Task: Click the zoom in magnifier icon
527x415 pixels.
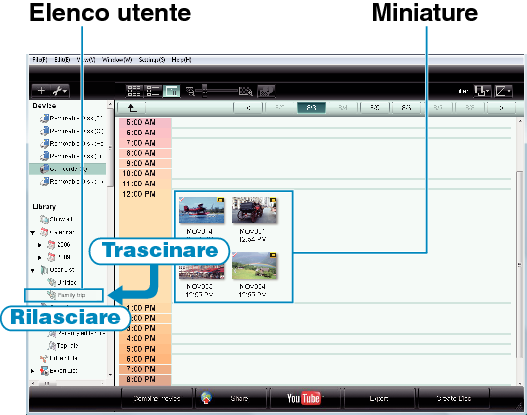Action: point(245,91)
